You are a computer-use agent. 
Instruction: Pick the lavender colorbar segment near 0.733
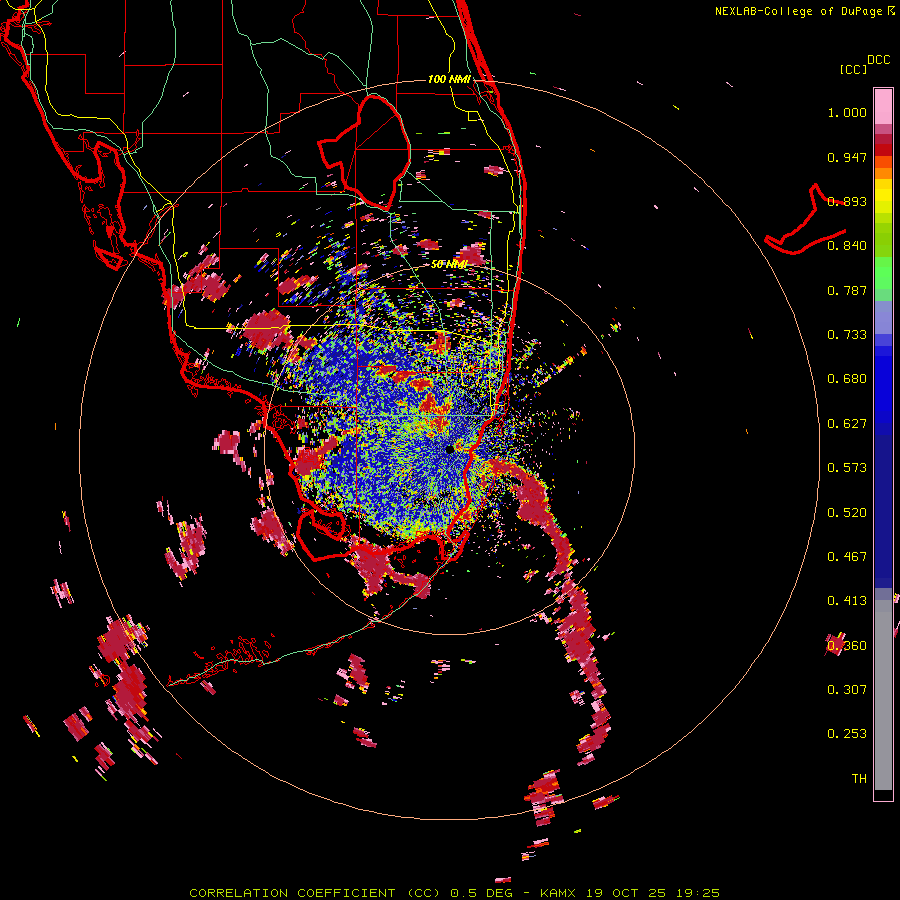tap(883, 317)
